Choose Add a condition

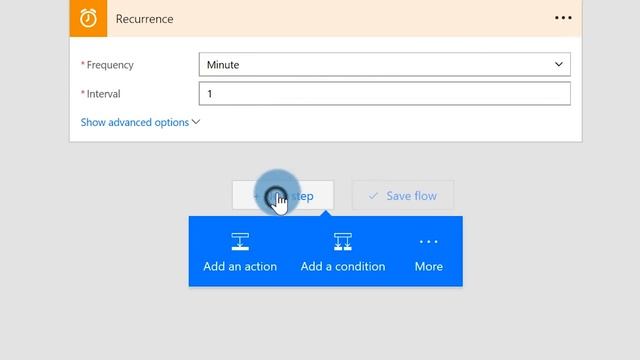(343, 252)
